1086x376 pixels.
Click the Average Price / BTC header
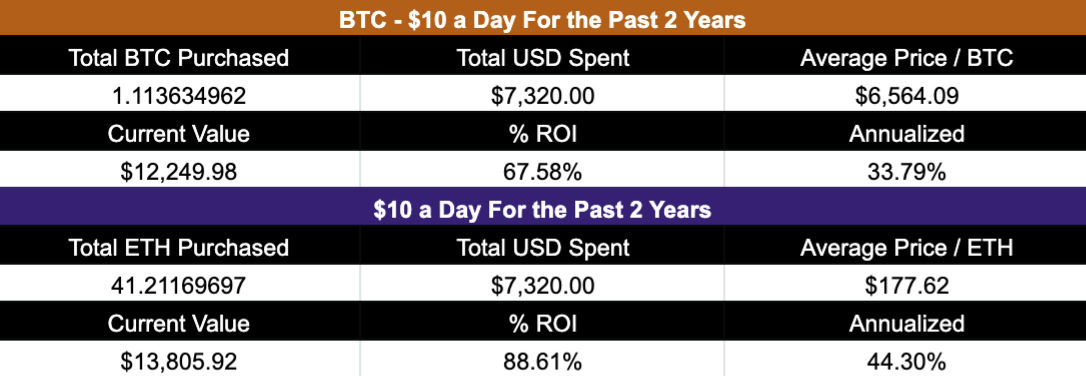(906, 57)
